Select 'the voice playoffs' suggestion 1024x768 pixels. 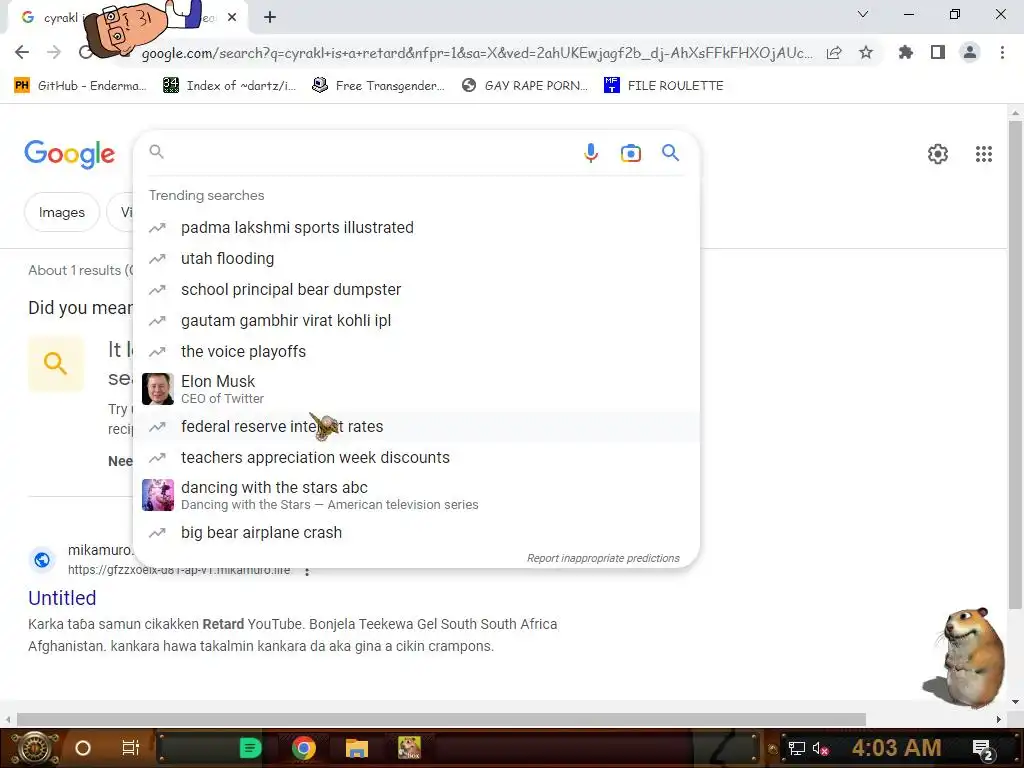[416, 351]
